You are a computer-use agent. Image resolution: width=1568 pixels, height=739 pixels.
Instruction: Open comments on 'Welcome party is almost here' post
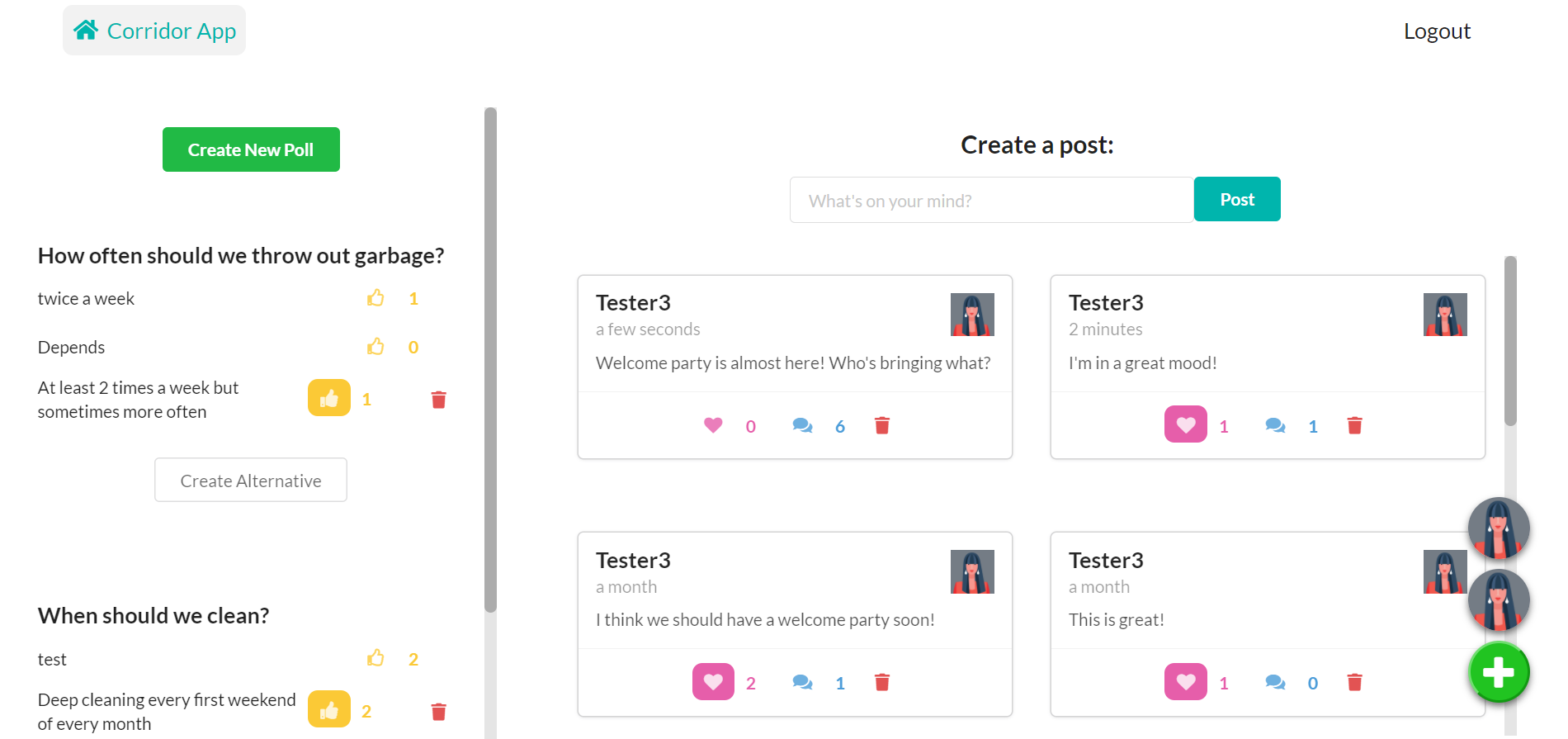(802, 425)
